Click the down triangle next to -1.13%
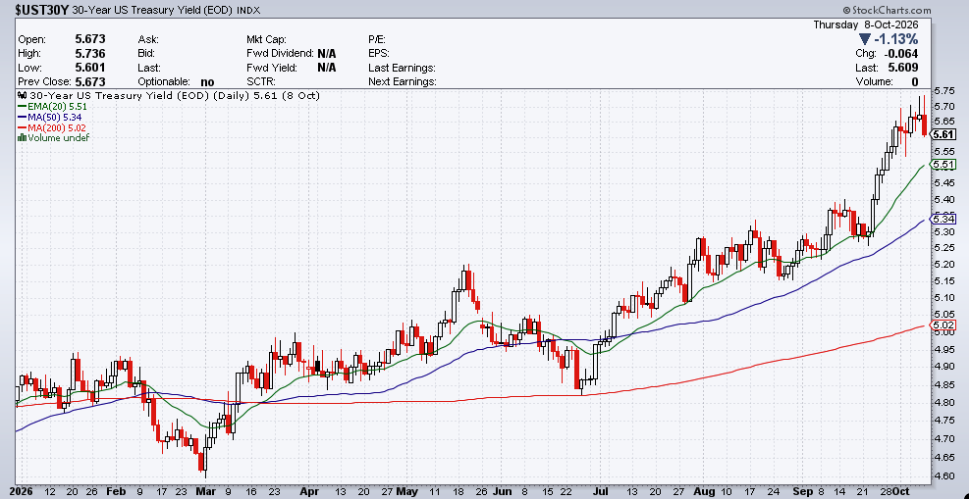Viewport: 969px width, 499px height. (864, 39)
